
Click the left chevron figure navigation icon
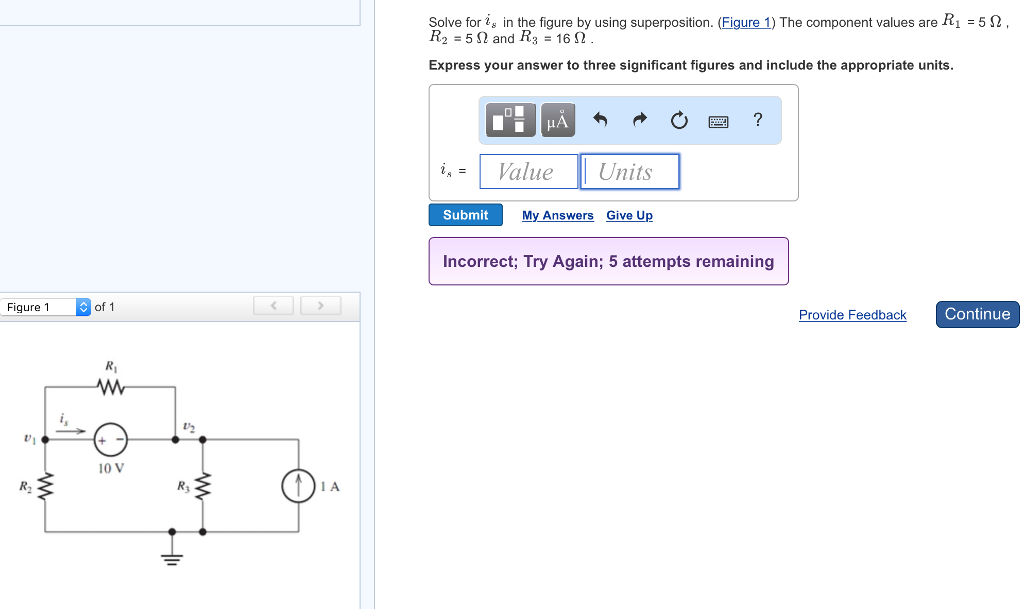pyautogui.click(x=273, y=306)
